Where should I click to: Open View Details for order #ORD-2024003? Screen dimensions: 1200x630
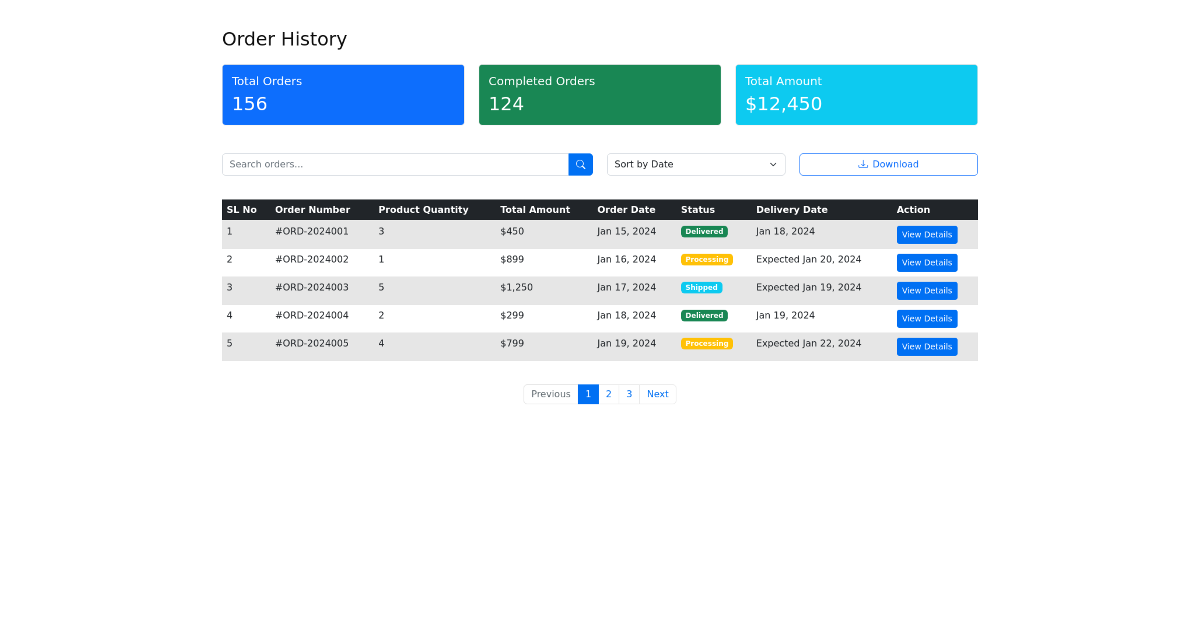click(926, 291)
